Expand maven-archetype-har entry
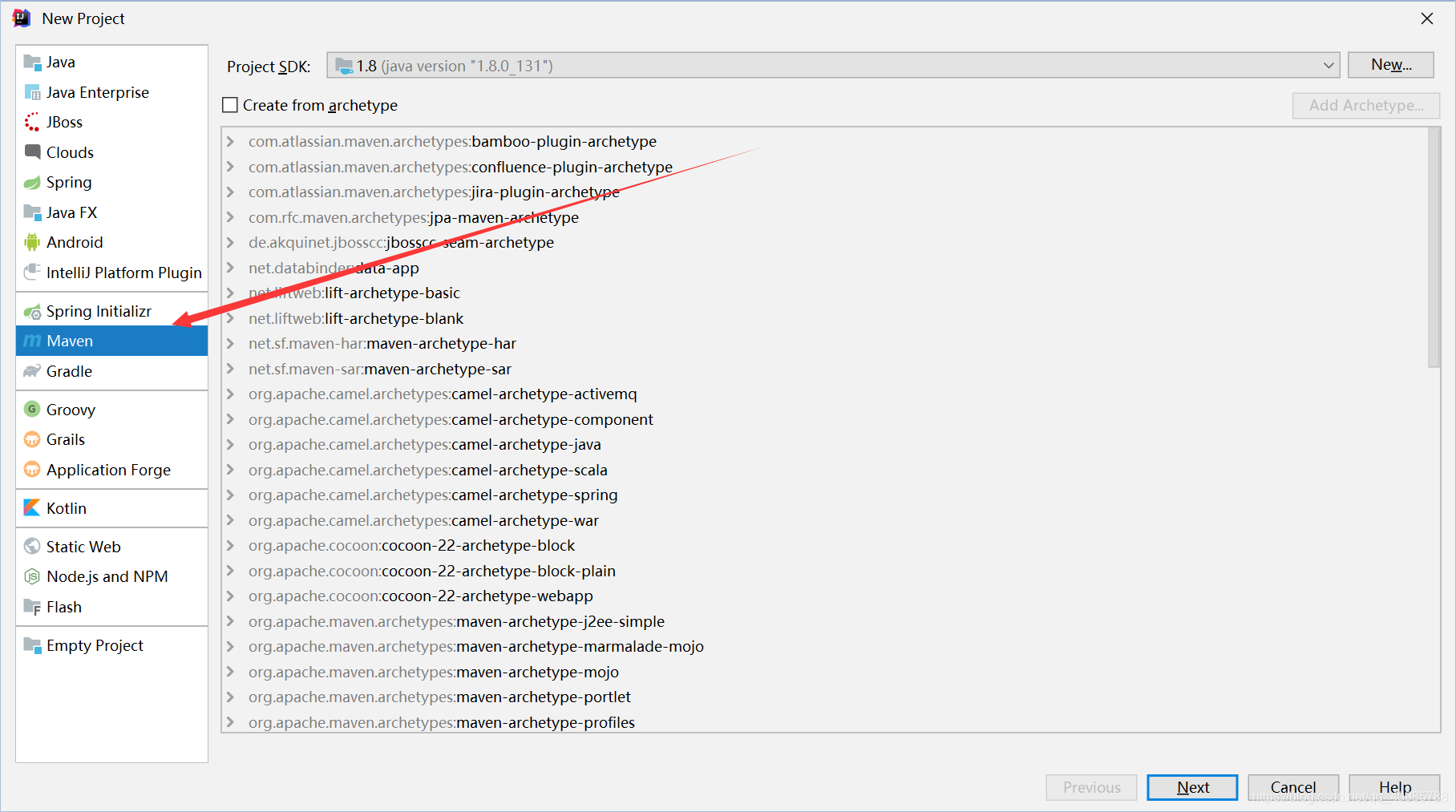This screenshot has height=812, width=1456. pos(231,344)
